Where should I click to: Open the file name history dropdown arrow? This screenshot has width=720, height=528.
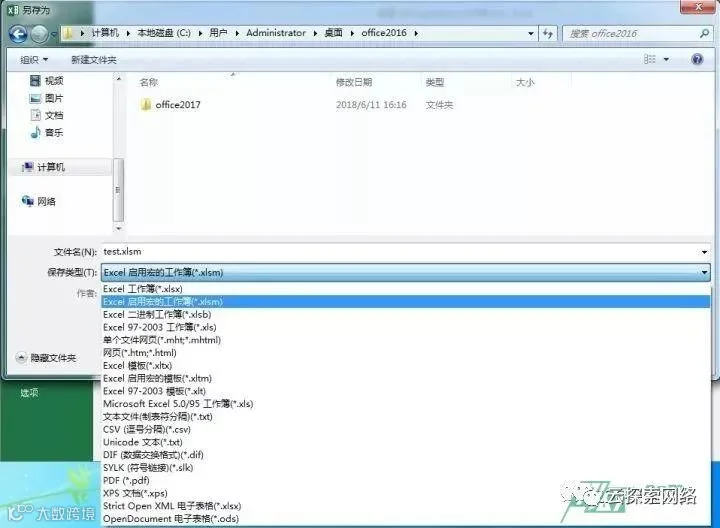click(x=704, y=252)
